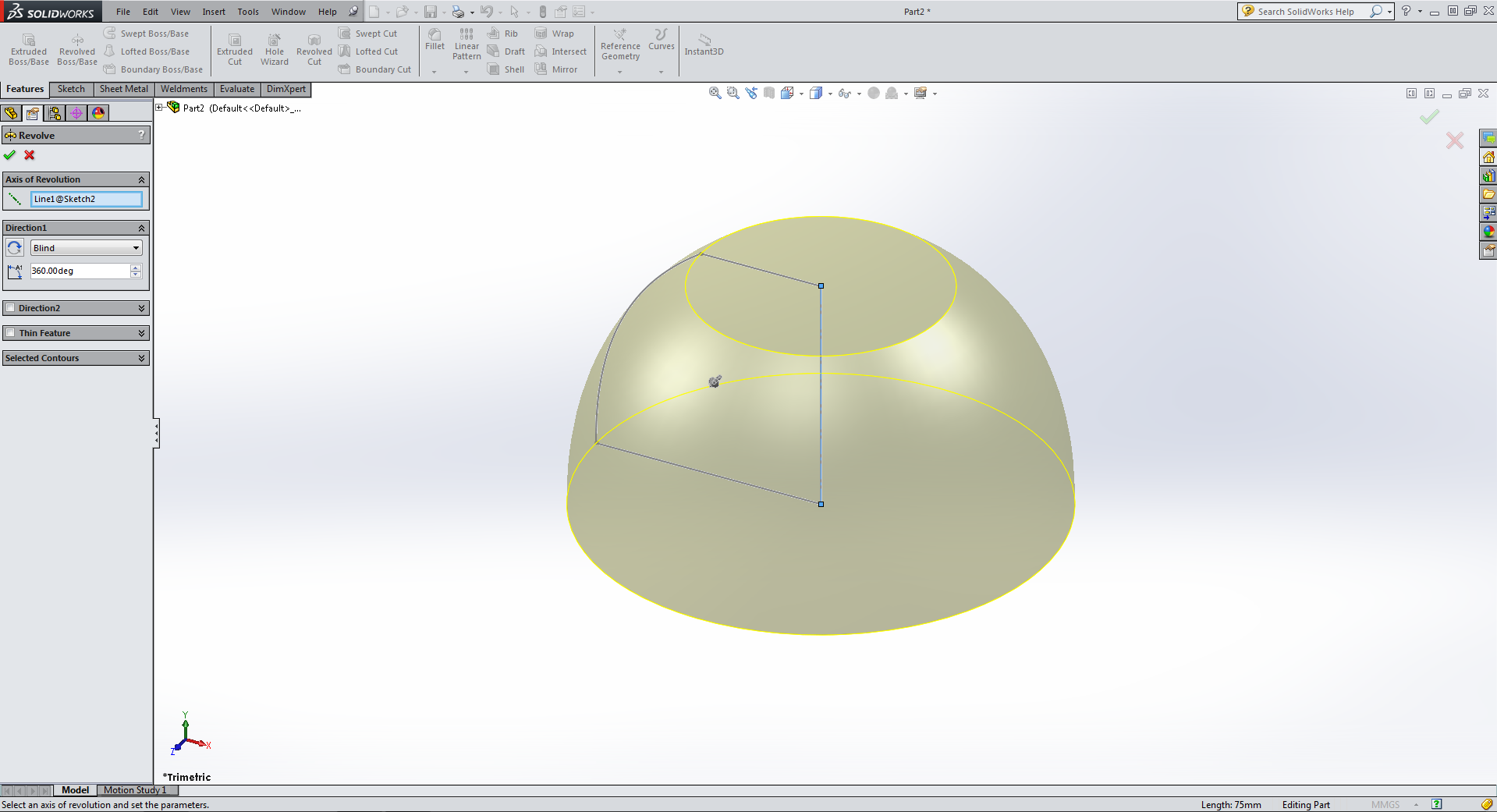Switch to the Sketch tab

click(71, 89)
